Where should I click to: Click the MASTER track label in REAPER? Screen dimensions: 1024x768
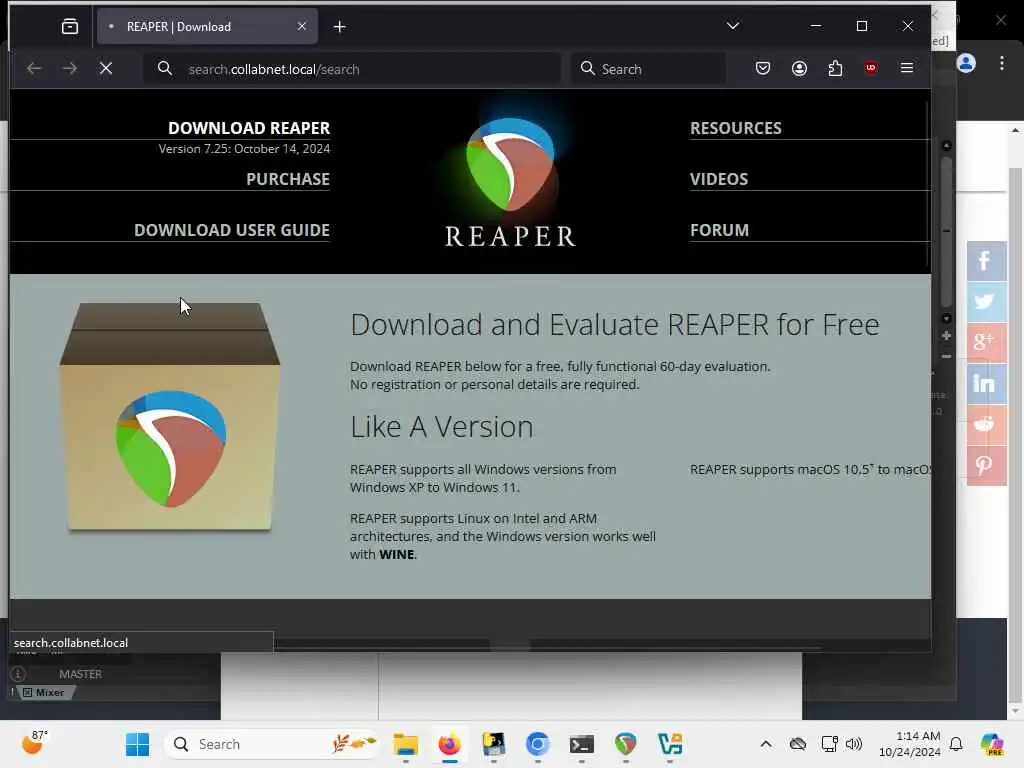coord(80,674)
